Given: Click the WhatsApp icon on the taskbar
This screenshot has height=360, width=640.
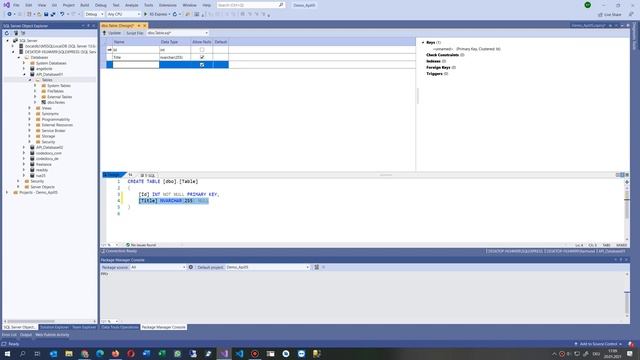Looking at the screenshot, I should pyautogui.click(x=178, y=353).
